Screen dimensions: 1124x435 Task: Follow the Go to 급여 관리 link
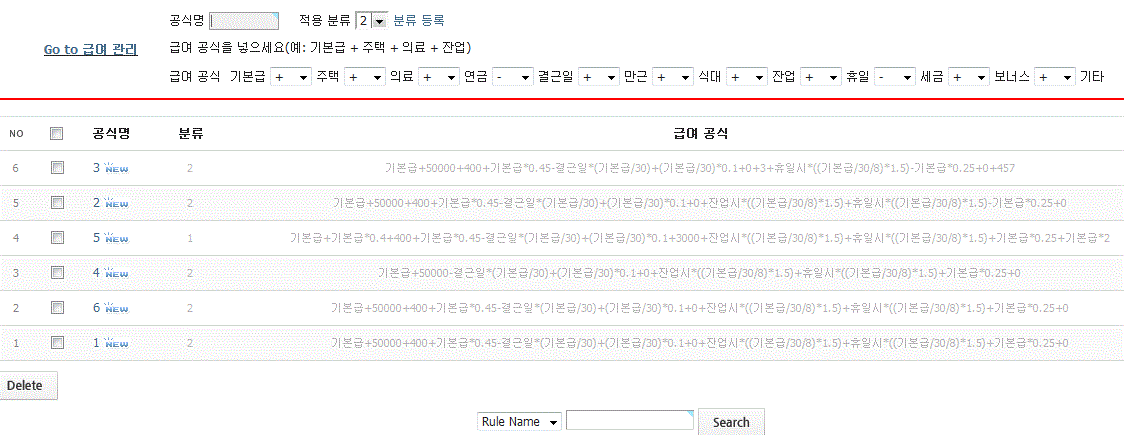(x=90, y=49)
